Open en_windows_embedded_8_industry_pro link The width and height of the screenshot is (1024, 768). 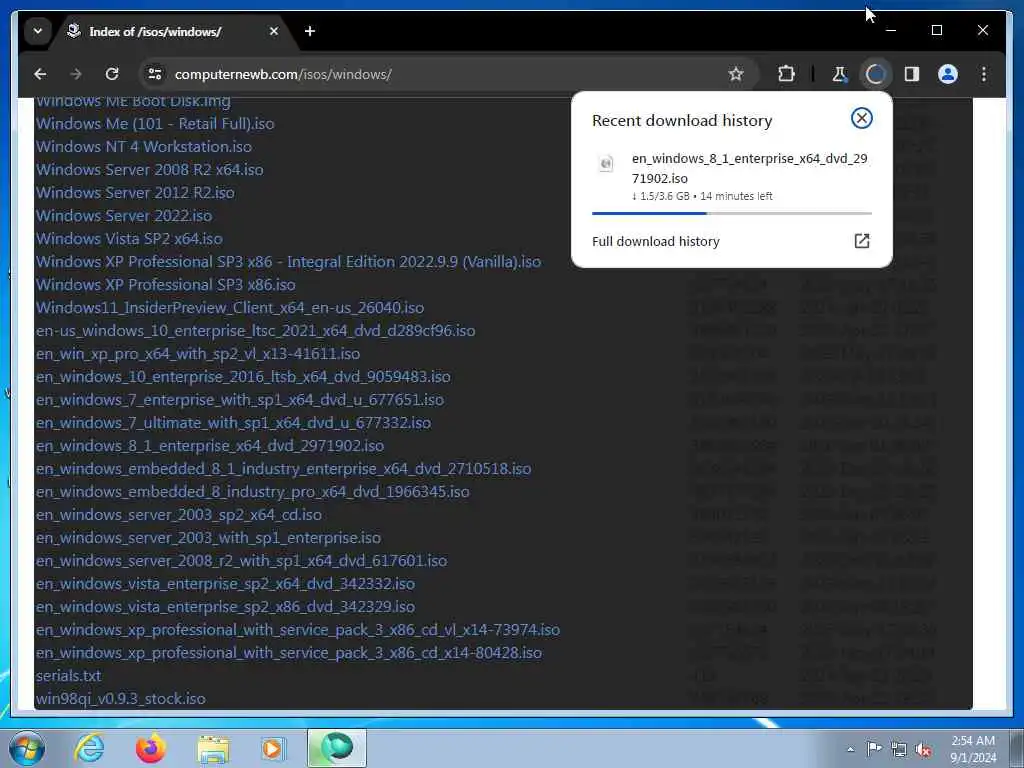point(253,492)
